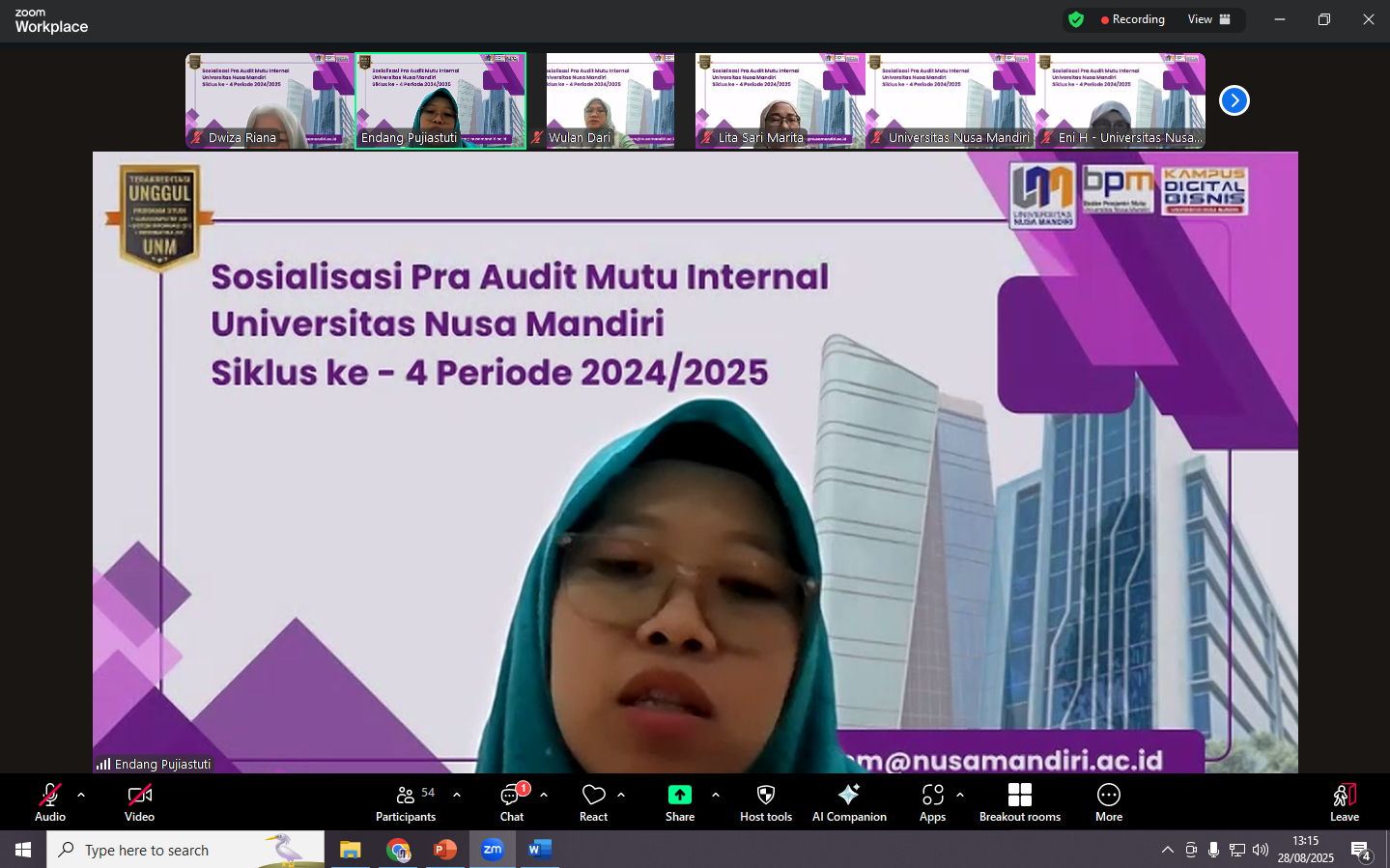Viewport: 1390px width, 868px height.
Task: Click Endang Pujiastuti name label on main video
Action: (x=154, y=764)
